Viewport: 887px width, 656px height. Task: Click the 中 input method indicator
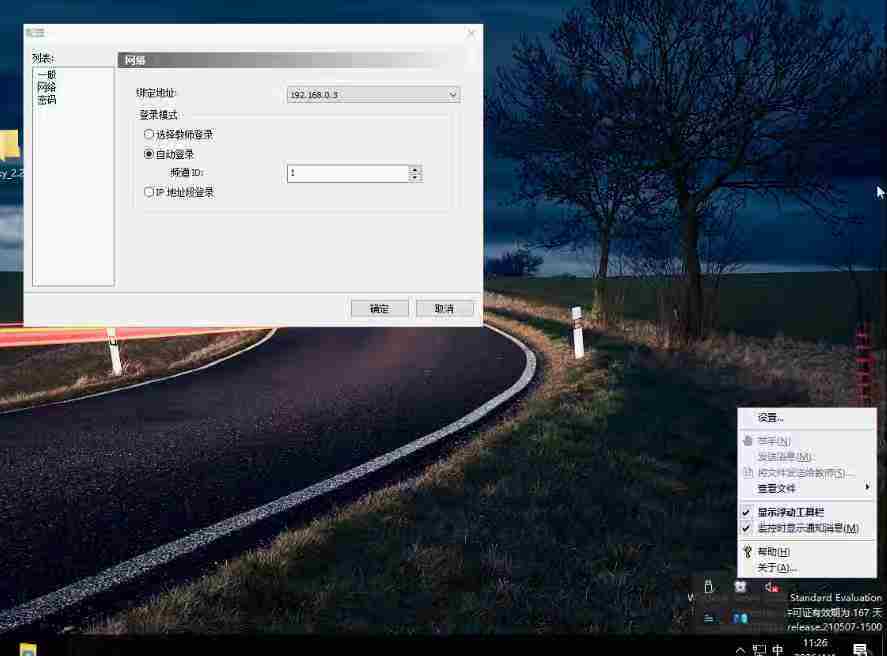tap(778, 649)
